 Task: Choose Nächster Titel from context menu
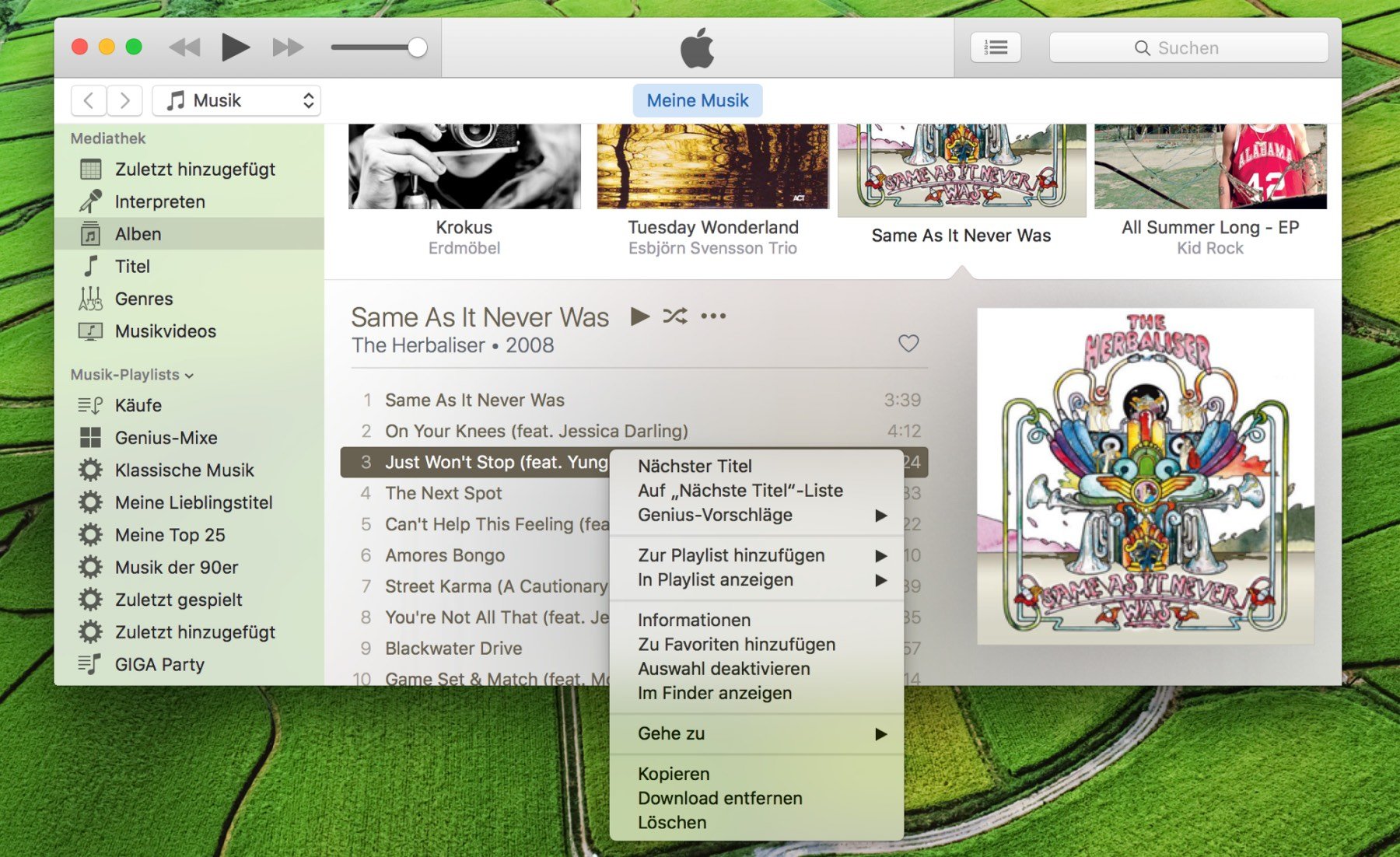pos(757,466)
